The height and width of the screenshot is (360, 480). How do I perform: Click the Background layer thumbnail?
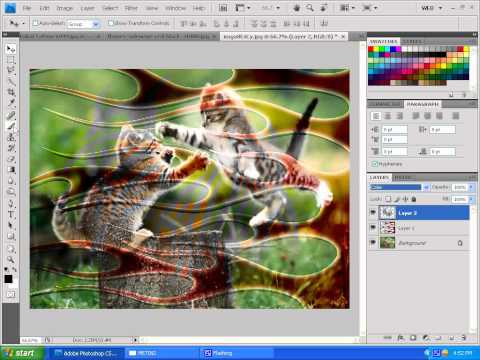point(387,242)
